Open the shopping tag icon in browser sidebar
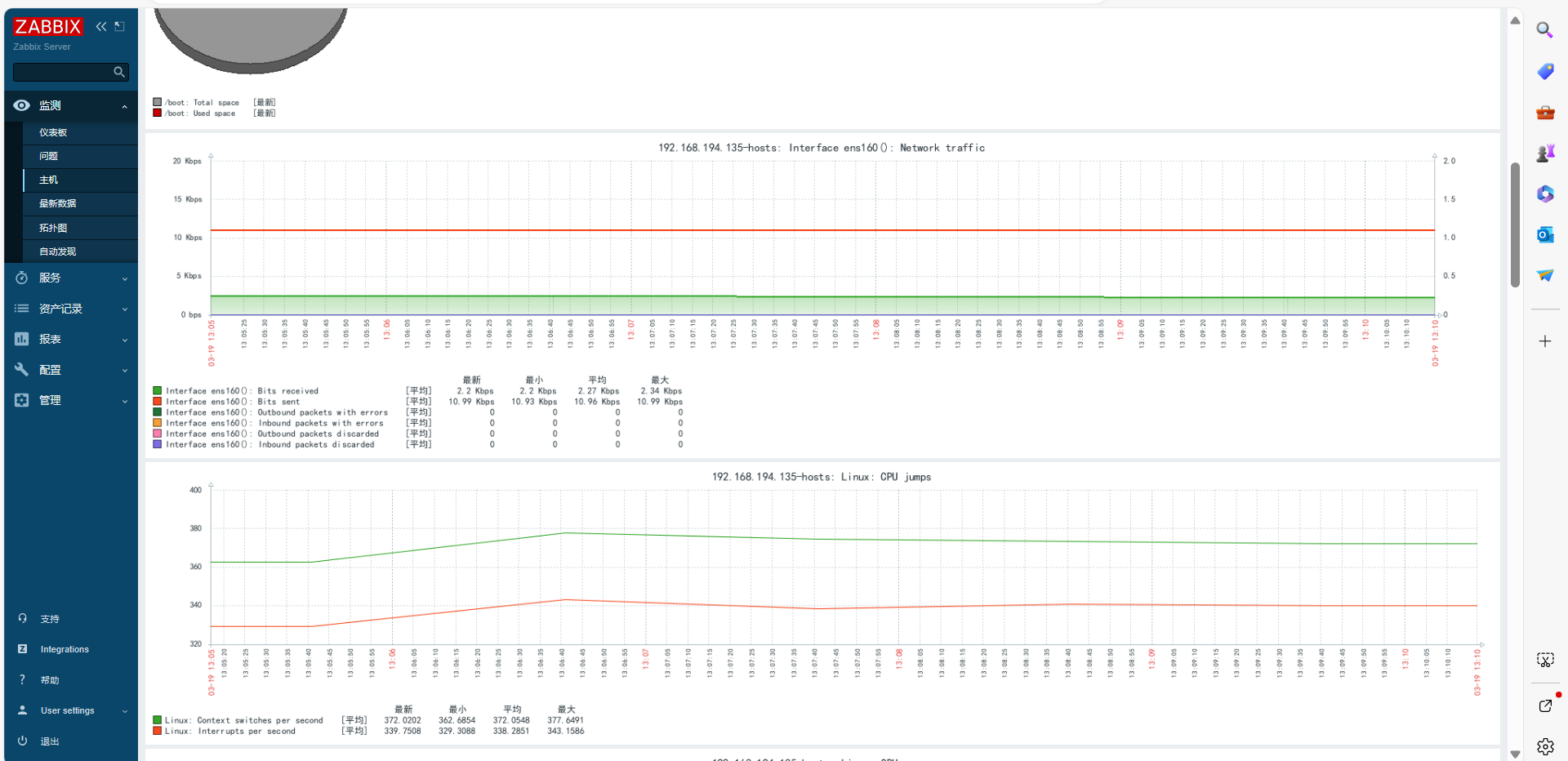1568x761 pixels. [x=1544, y=71]
